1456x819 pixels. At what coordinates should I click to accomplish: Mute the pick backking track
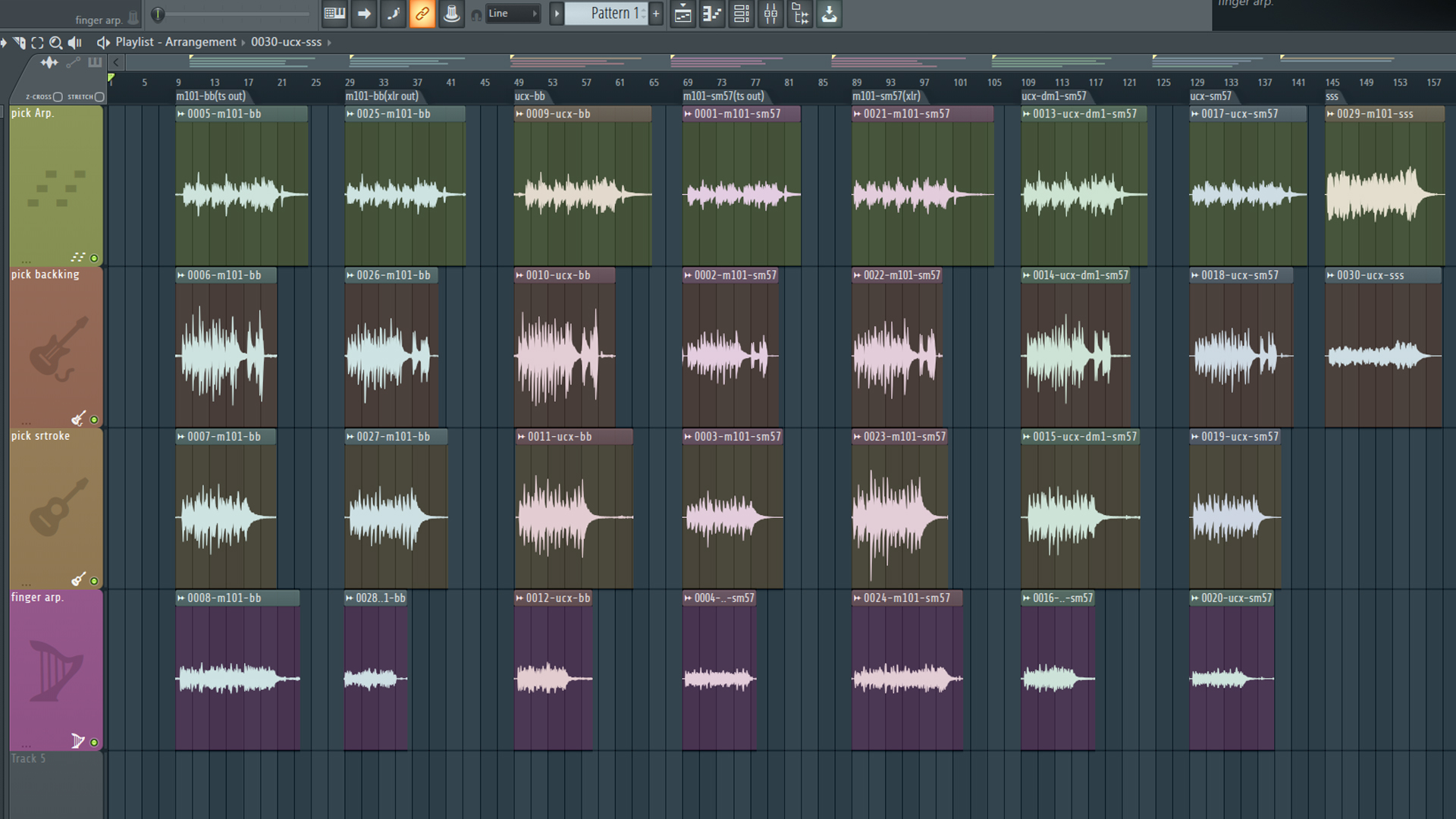tap(94, 419)
